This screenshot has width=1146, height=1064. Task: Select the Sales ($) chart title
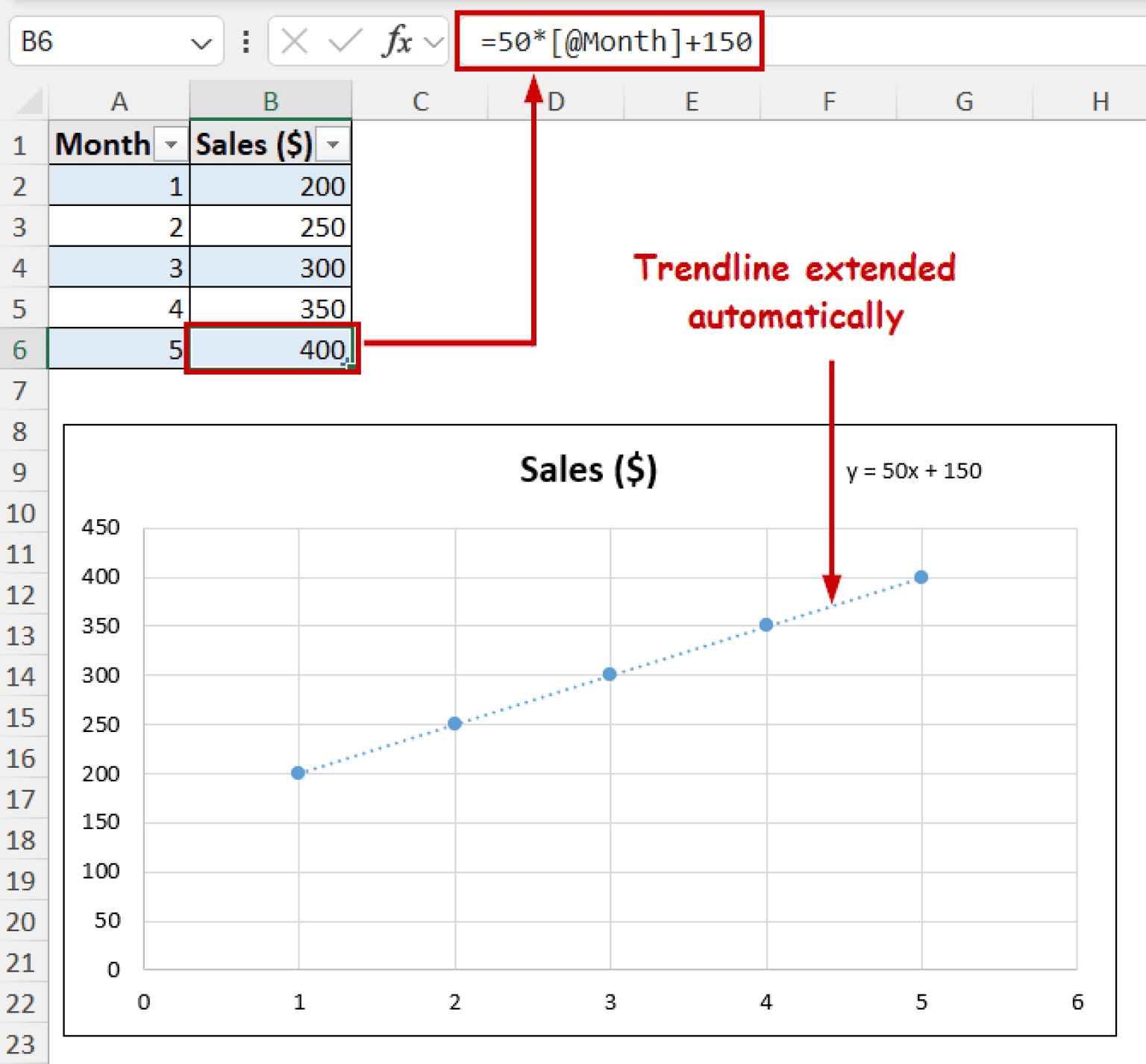588,469
